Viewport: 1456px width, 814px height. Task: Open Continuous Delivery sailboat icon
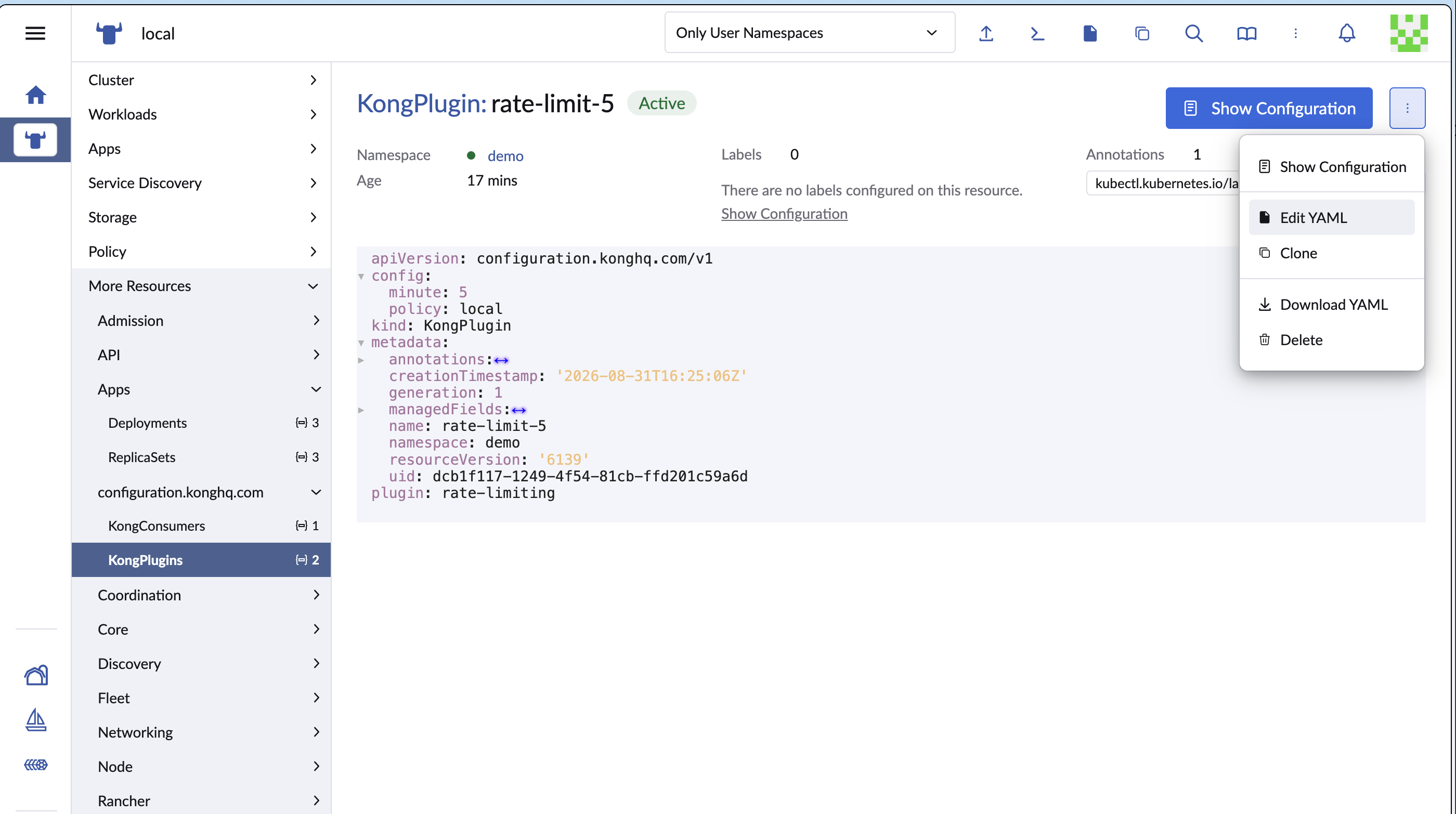point(35,720)
